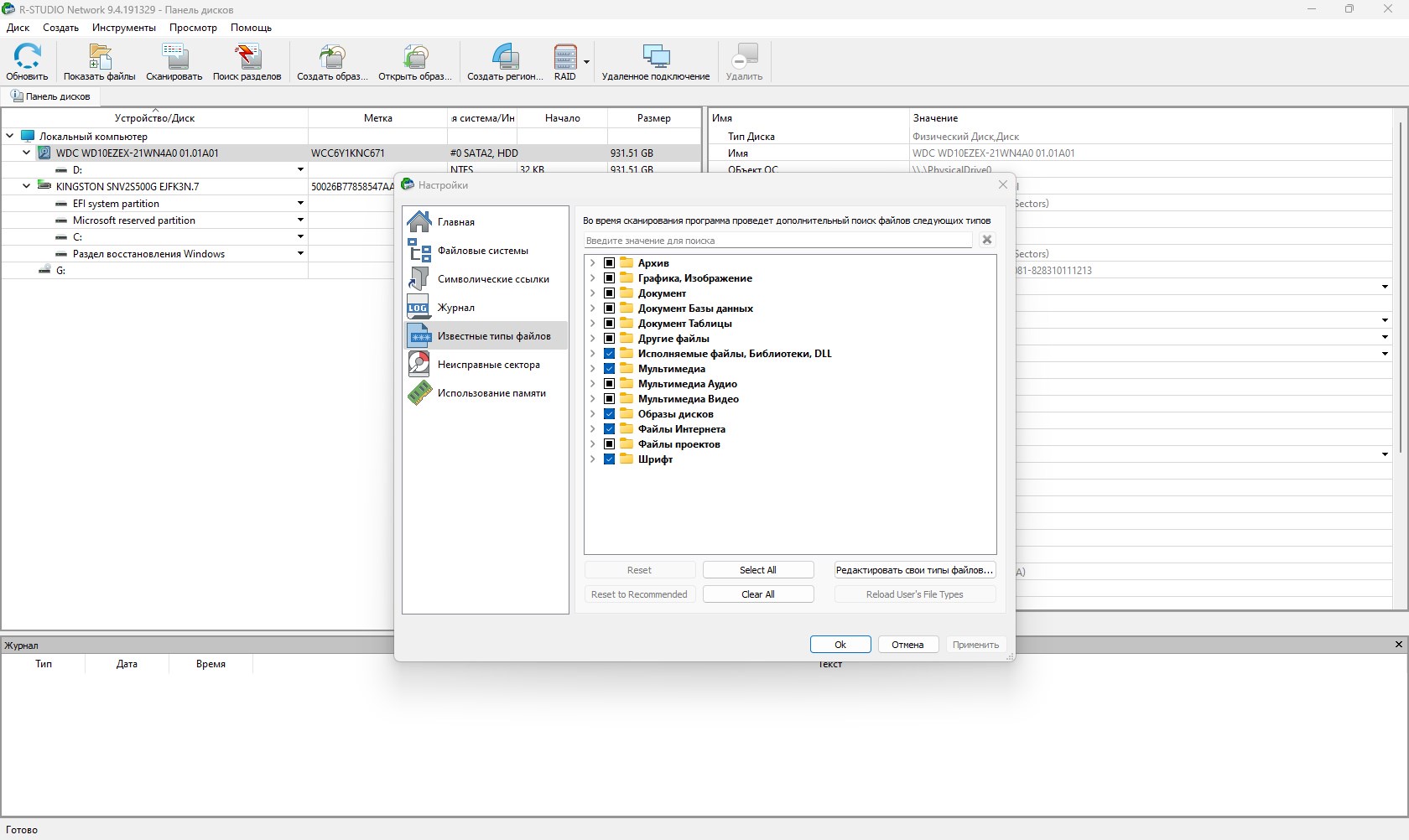Expand the Файлы Интернета group
This screenshot has width=1409, height=840.
pos(593,429)
